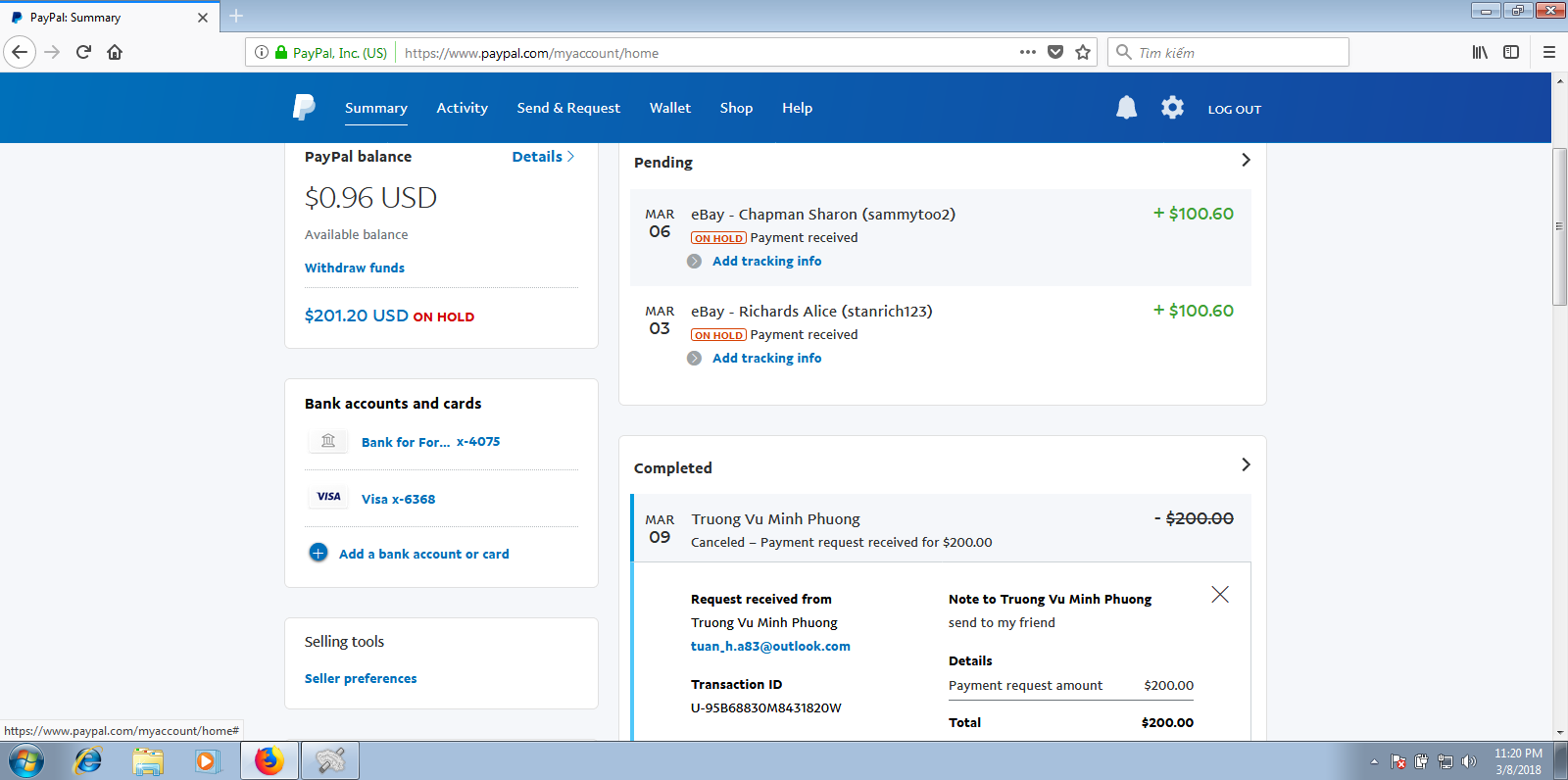
Task: Click tracking arrow icon for Richards Alice payment
Action: (695, 358)
